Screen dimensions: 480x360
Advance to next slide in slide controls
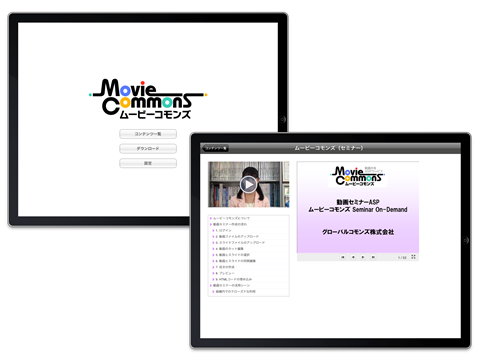[363, 257]
